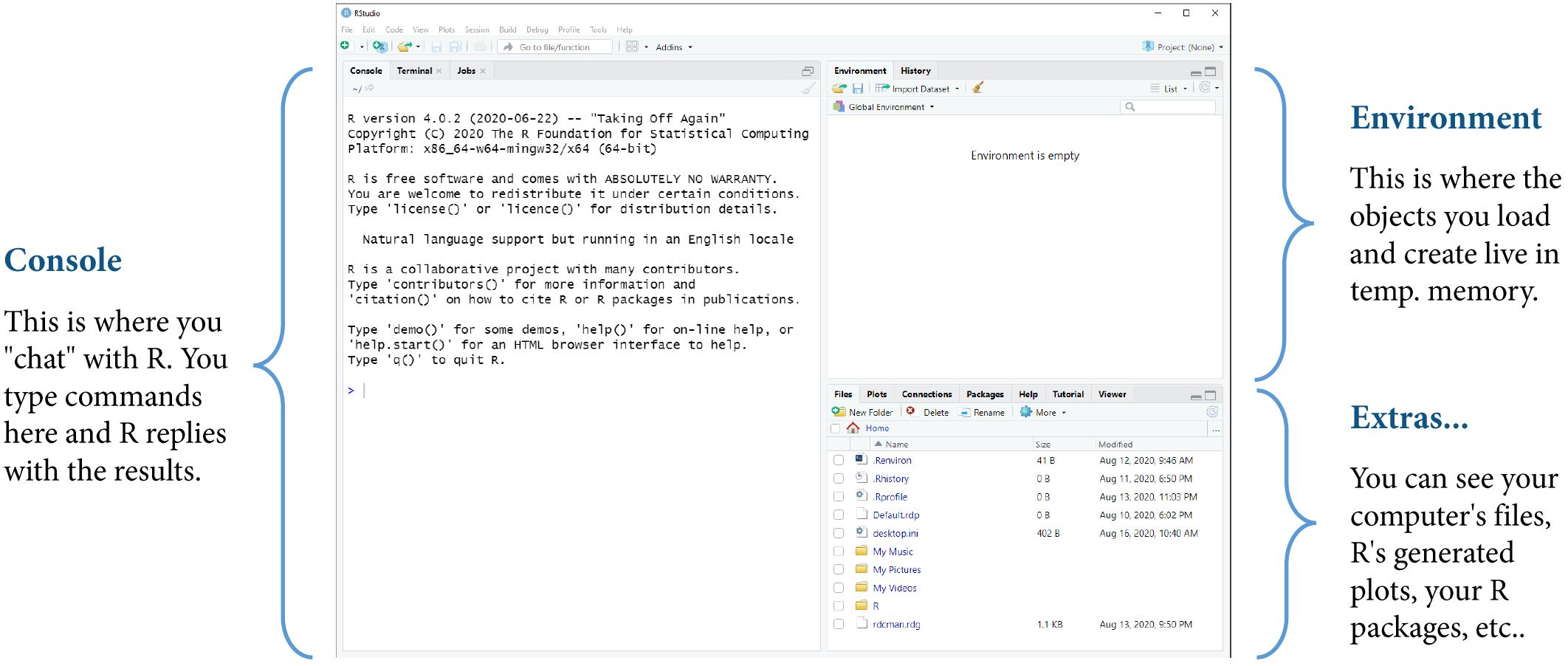
Task: Clear environment objects with the broom icon
Action: (978, 88)
